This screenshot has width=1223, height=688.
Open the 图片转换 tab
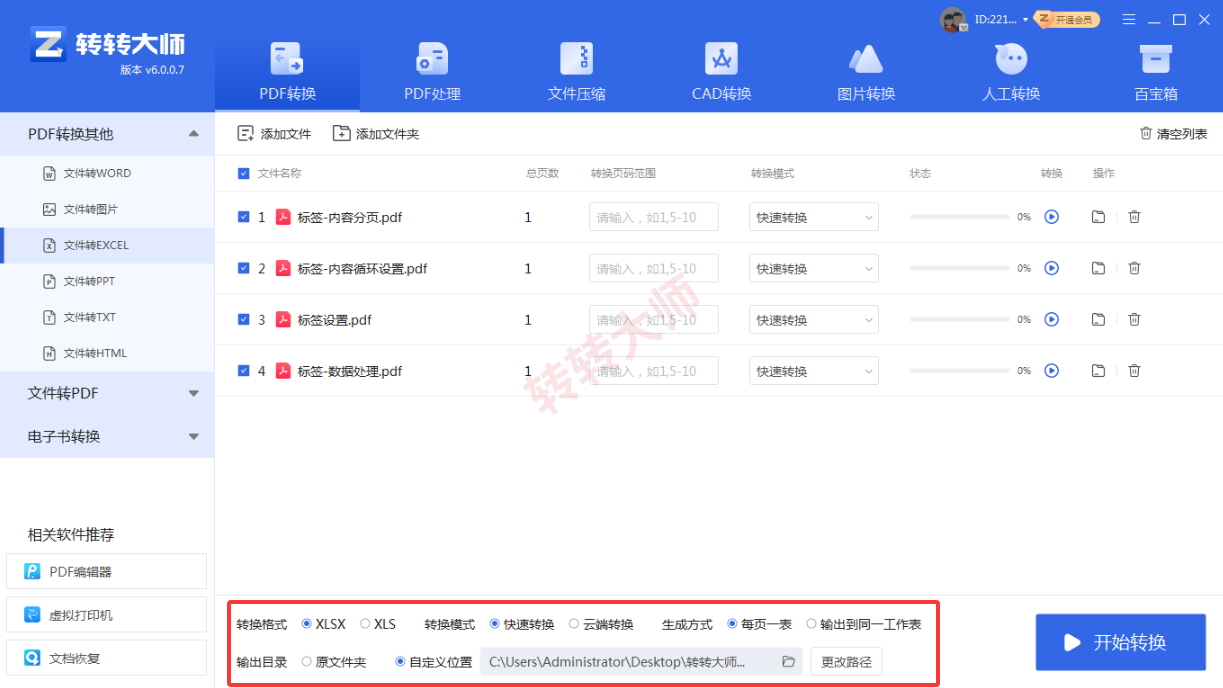pos(866,71)
